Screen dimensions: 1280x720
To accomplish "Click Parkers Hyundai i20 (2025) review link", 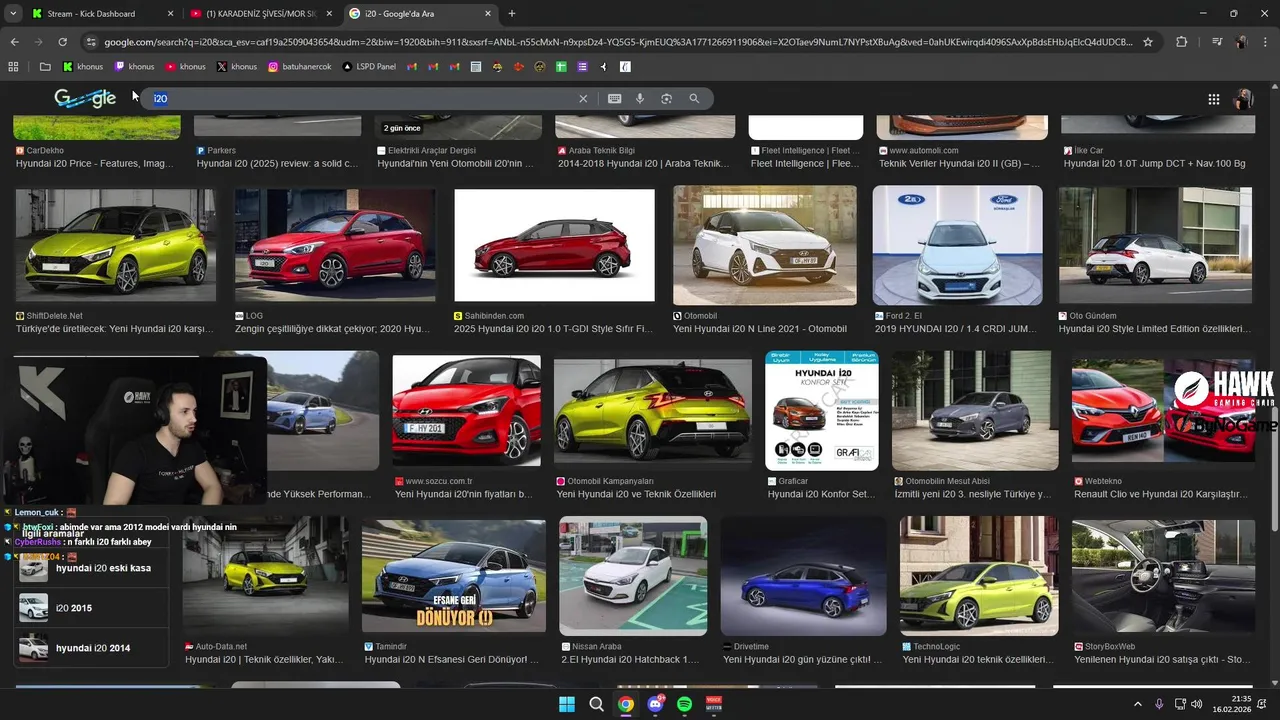I will click(x=277, y=163).
